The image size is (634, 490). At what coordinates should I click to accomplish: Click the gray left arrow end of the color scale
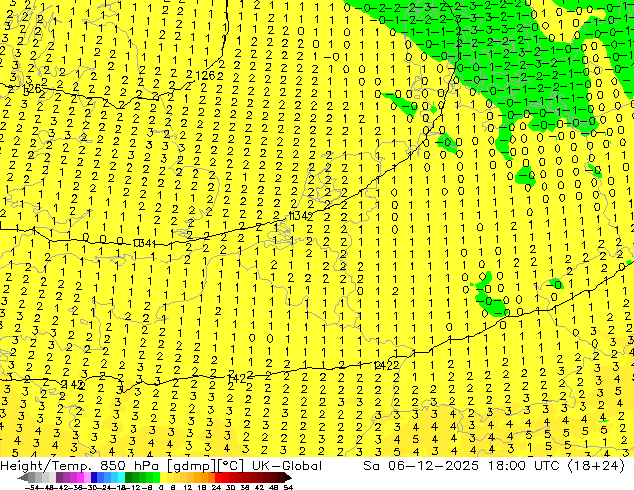[23, 478]
